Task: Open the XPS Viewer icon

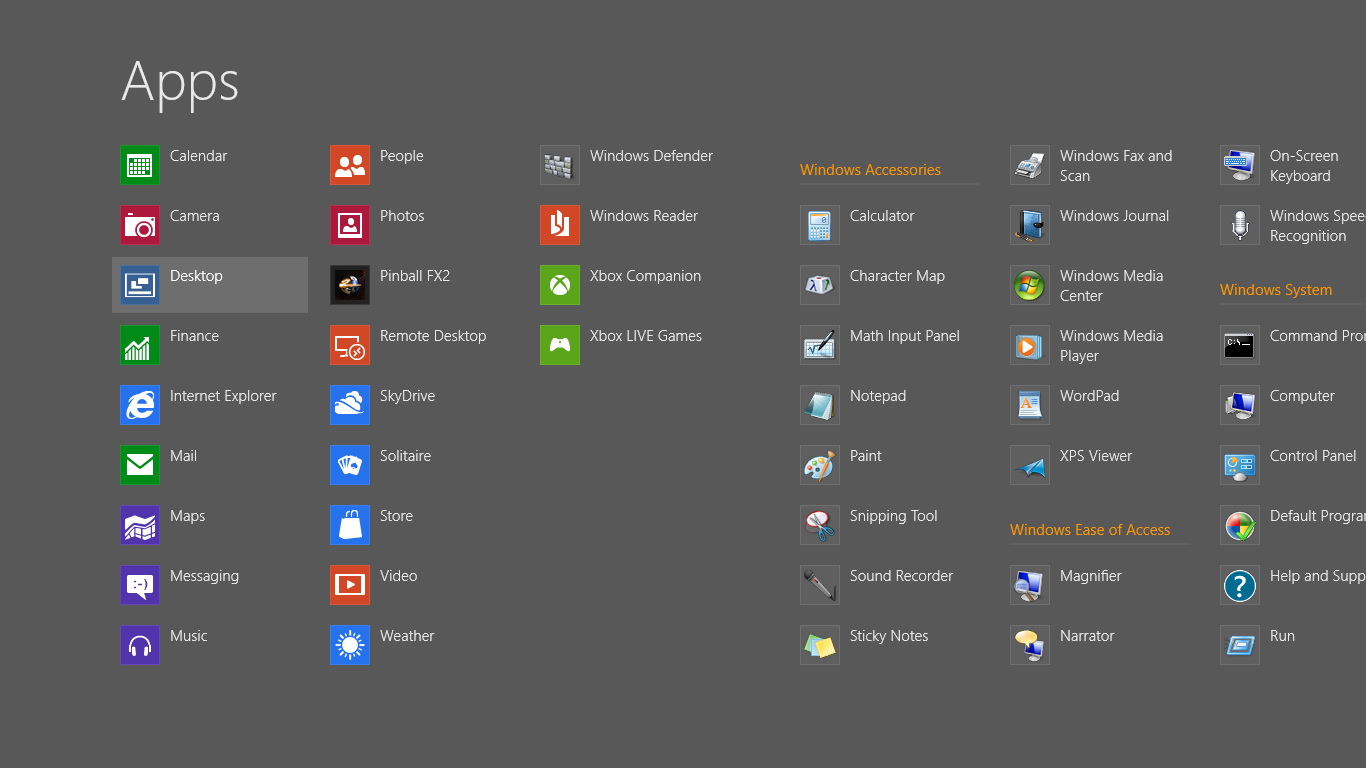Action: click(x=1030, y=465)
